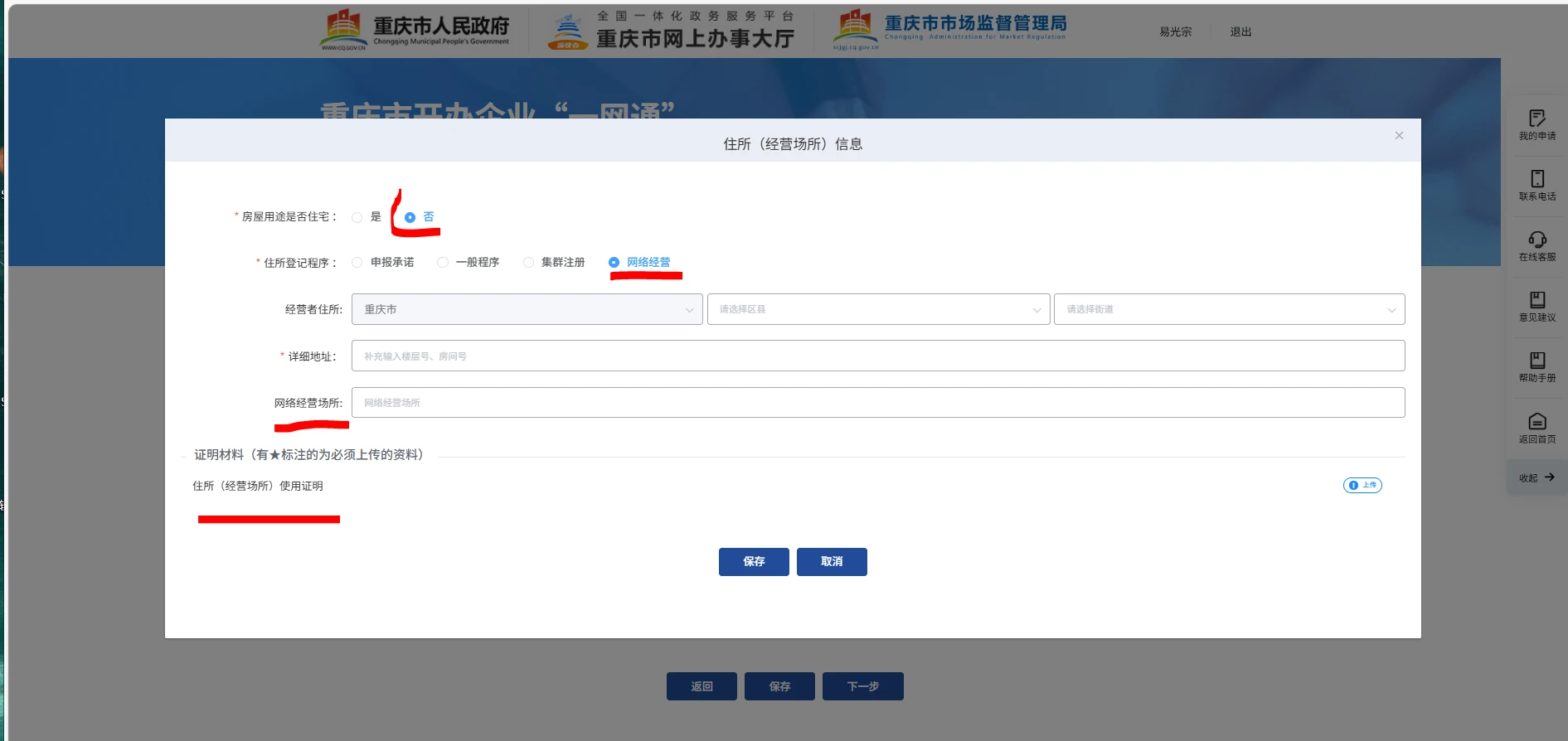Click 退出 logout link in header

point(1240,31)
